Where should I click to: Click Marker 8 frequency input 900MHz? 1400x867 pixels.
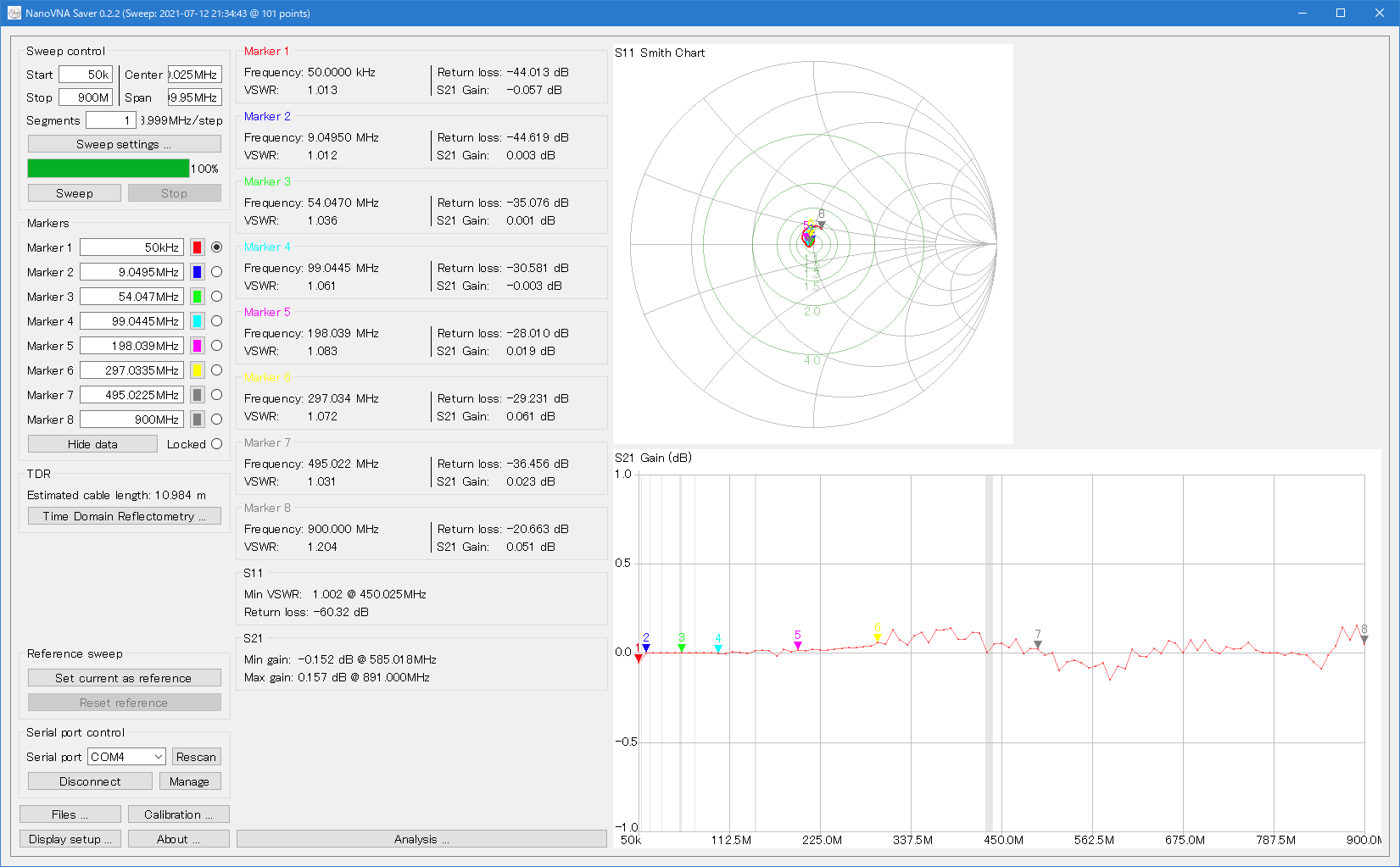[x=131, y=420]
